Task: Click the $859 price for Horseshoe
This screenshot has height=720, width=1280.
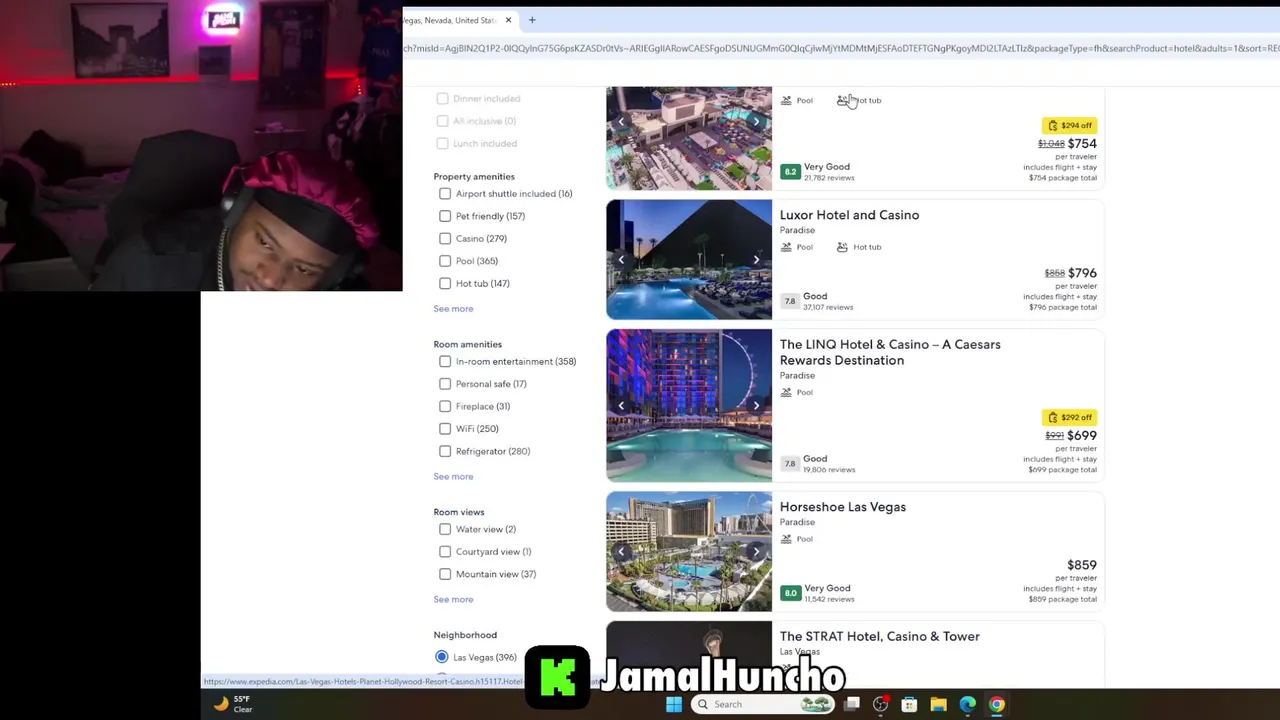Action: (x=1082, y=565)
